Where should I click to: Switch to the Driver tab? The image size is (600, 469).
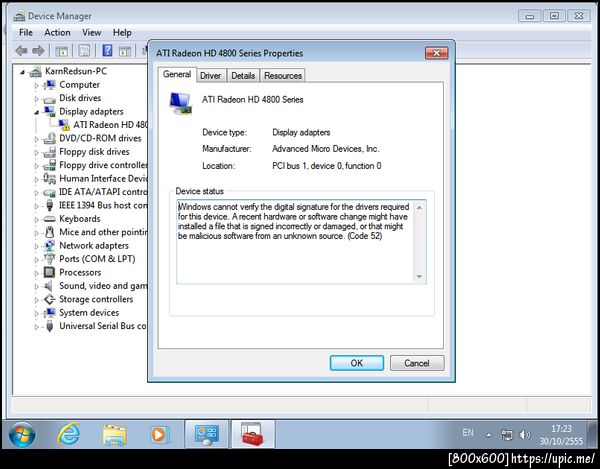click(211, 76)
